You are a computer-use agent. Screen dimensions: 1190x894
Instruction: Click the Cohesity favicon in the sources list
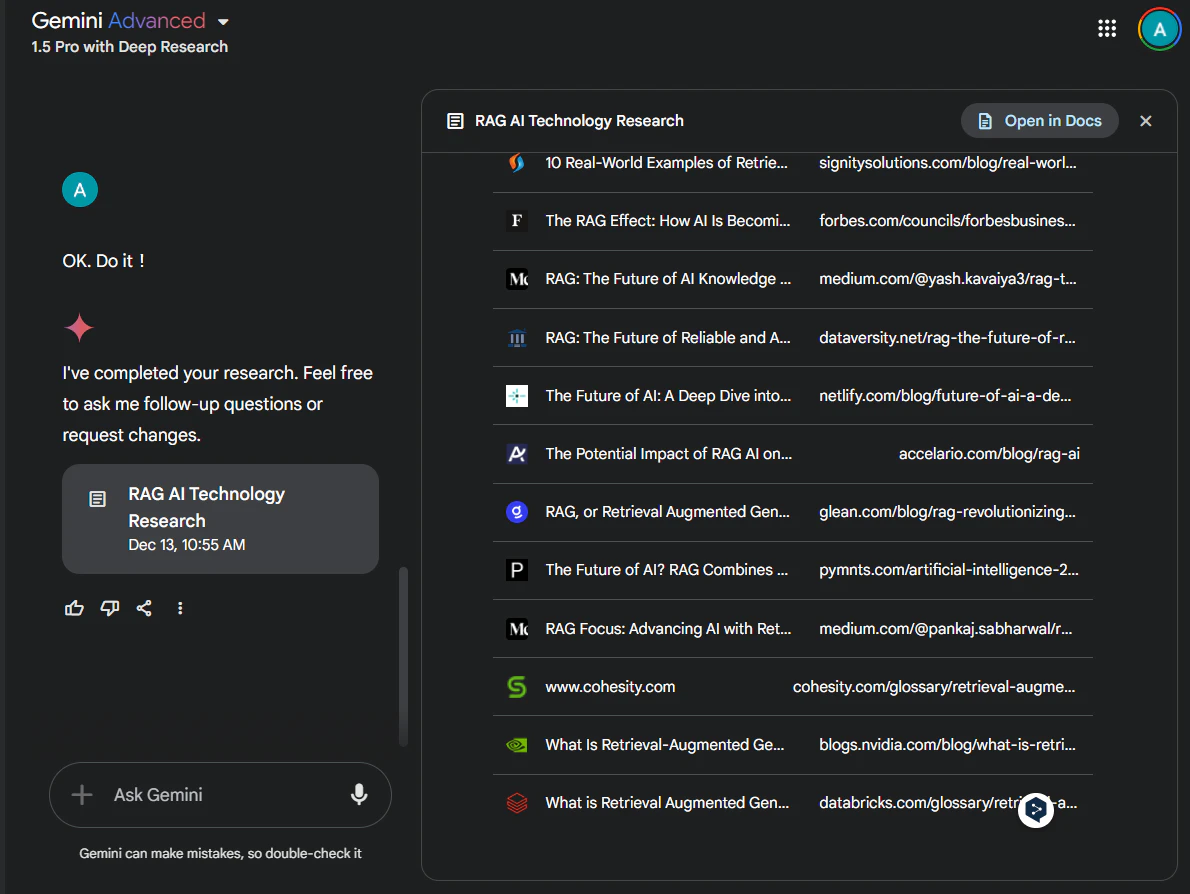517,687
